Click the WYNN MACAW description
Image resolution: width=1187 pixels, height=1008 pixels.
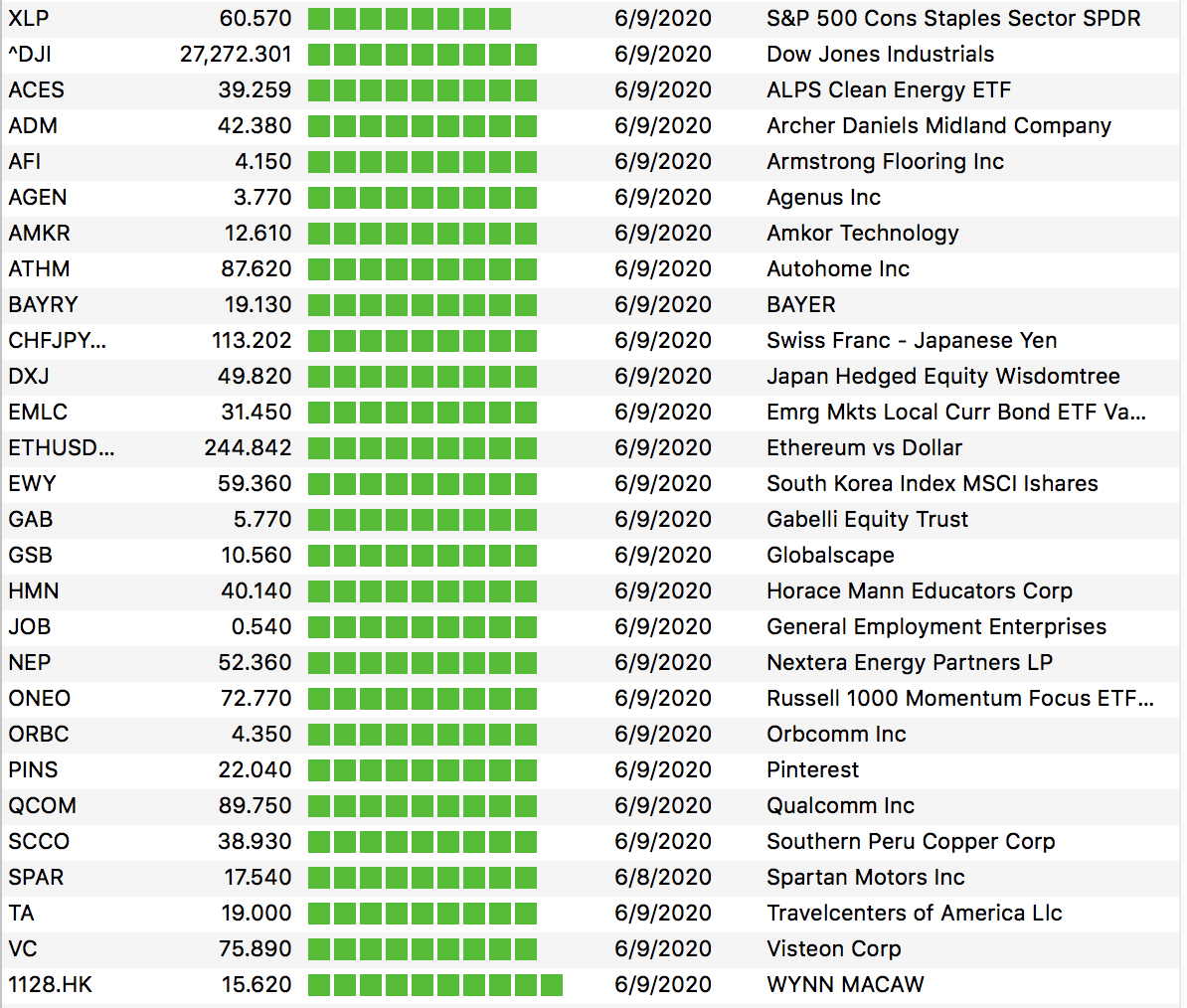tap(845, 984)
